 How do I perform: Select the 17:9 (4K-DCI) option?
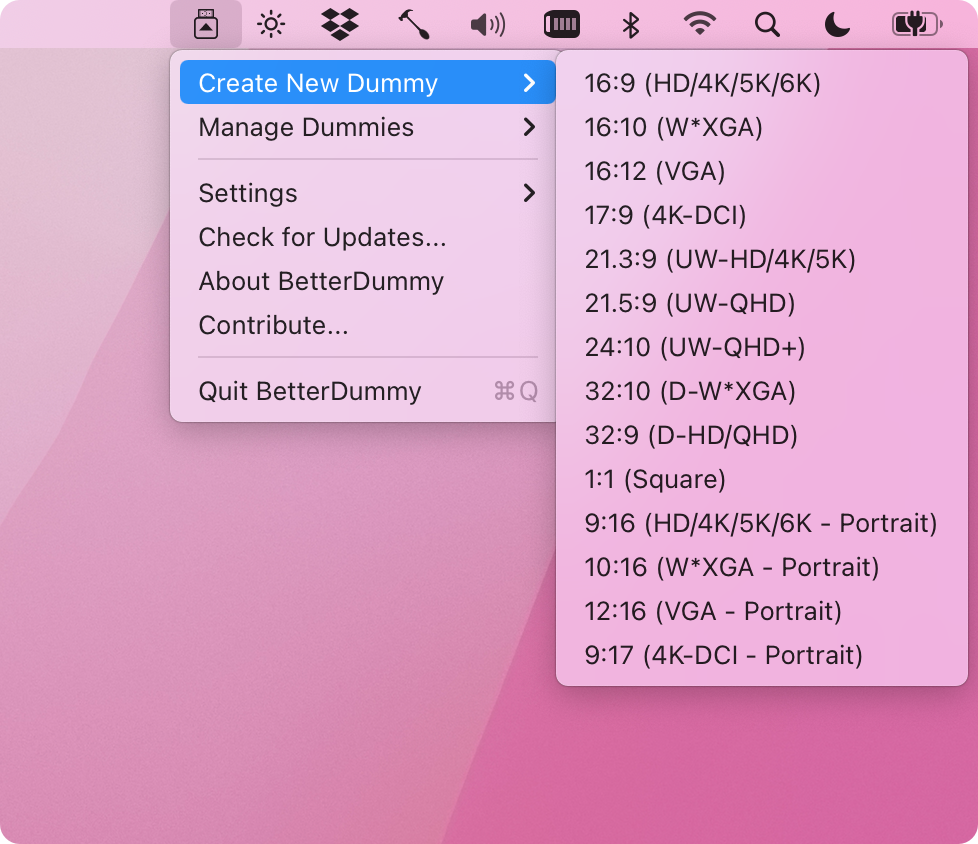pyautogui.click(x=761, y=215)
